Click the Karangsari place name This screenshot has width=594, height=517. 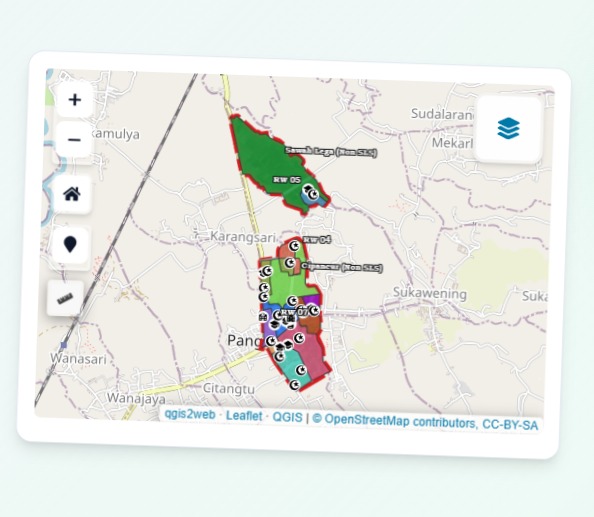tap(243, 237)
